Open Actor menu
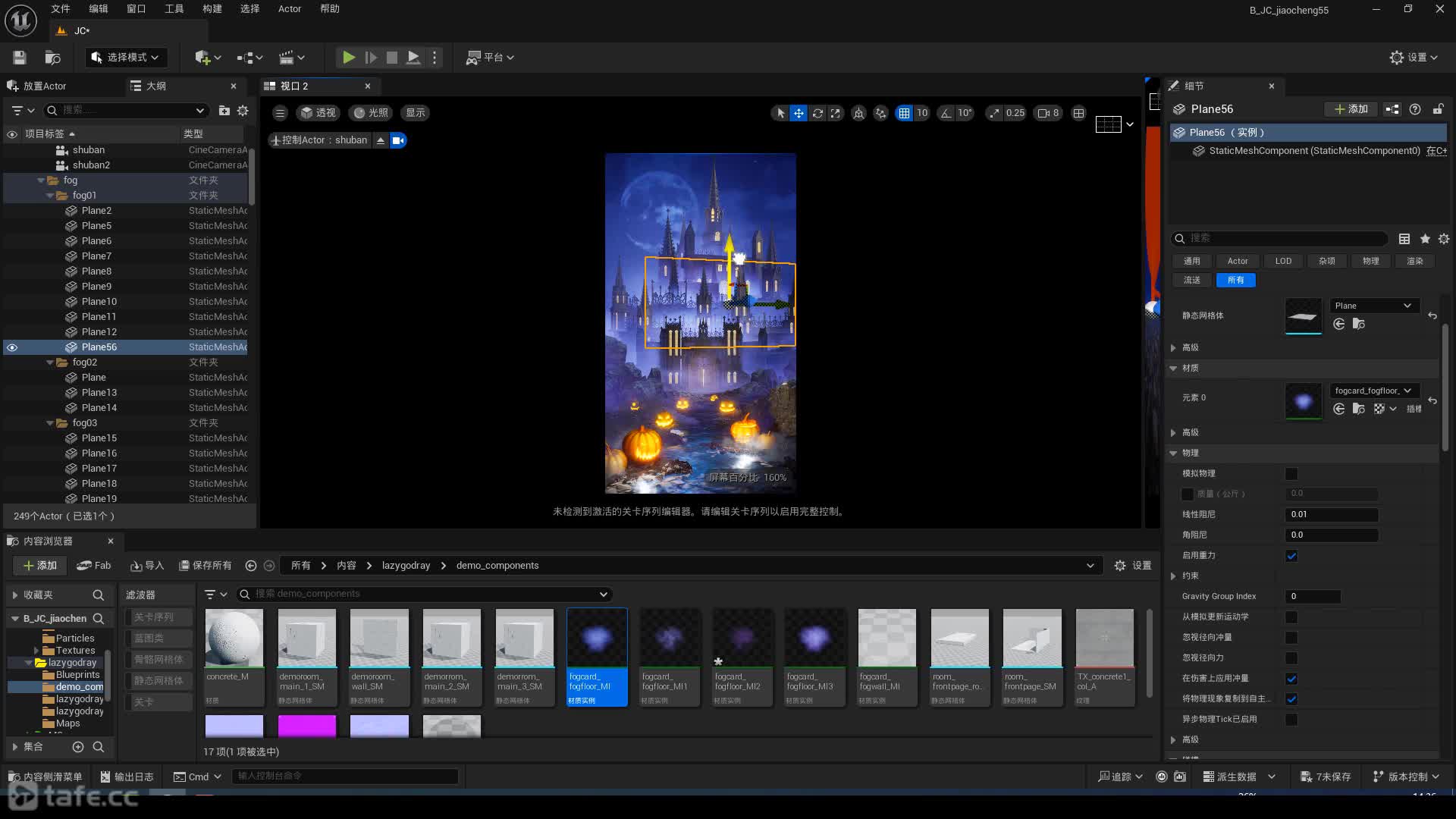Image resolution: width=1456 pixels, height=819 pixels. (x=290, y=9)
